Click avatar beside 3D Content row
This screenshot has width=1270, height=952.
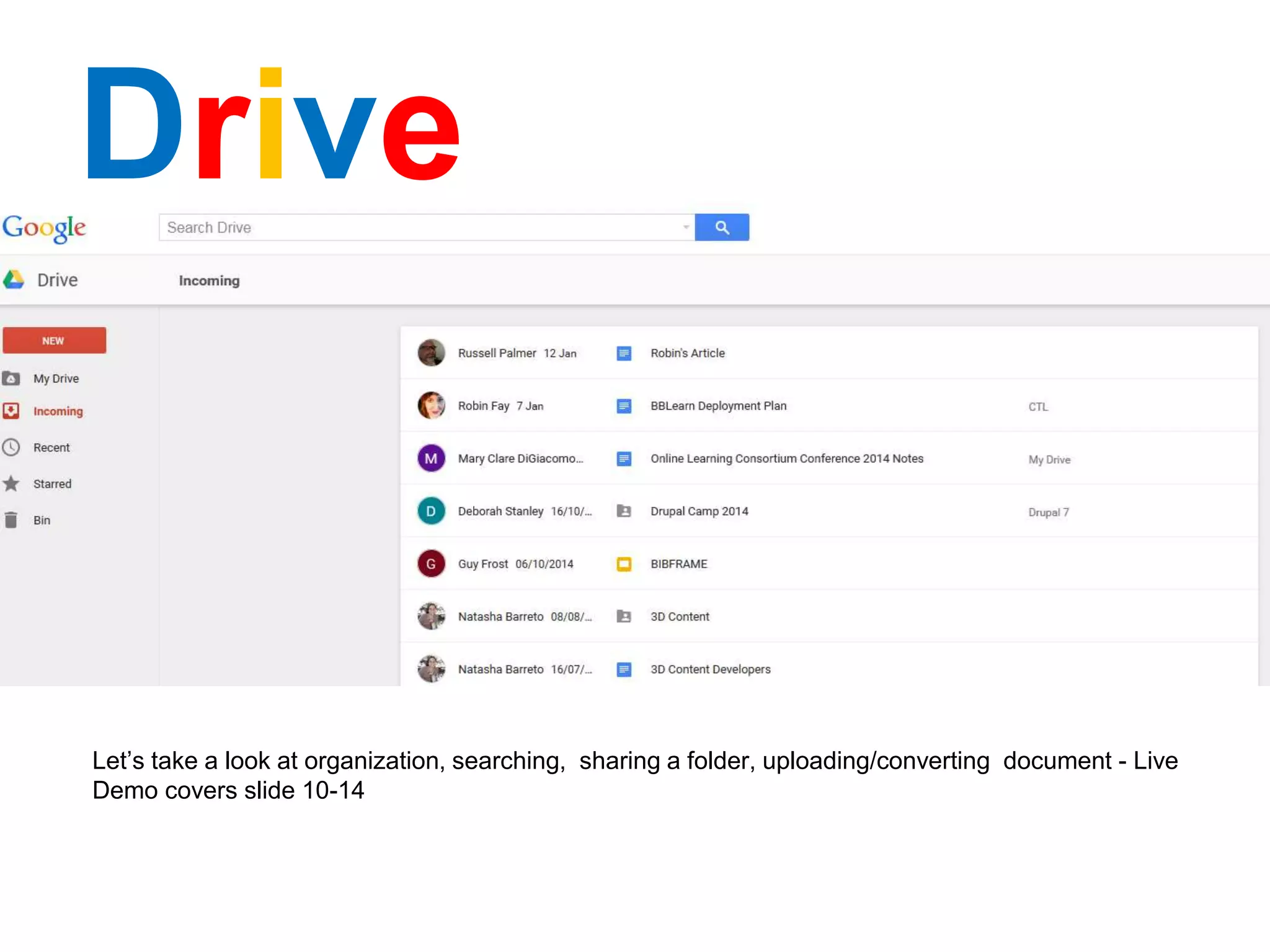click(431, 617)
